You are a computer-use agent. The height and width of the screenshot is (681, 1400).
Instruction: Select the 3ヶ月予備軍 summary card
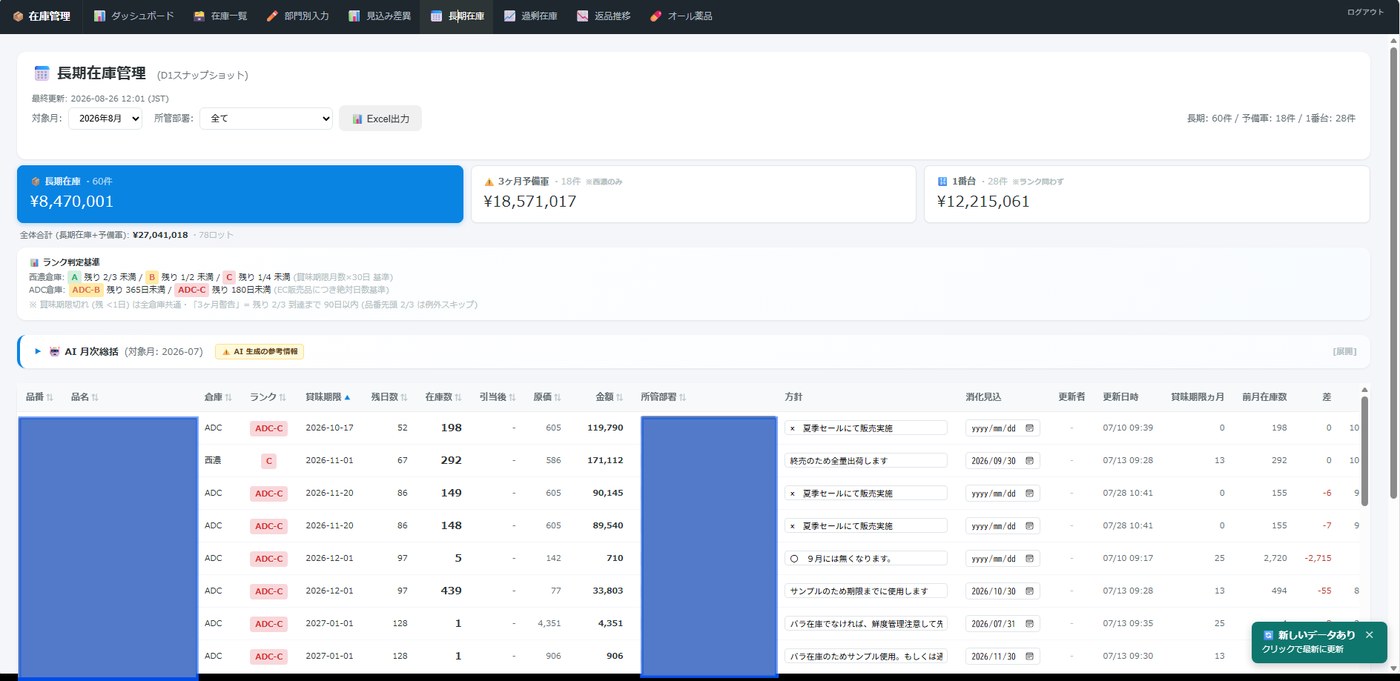tap(693, 194)
